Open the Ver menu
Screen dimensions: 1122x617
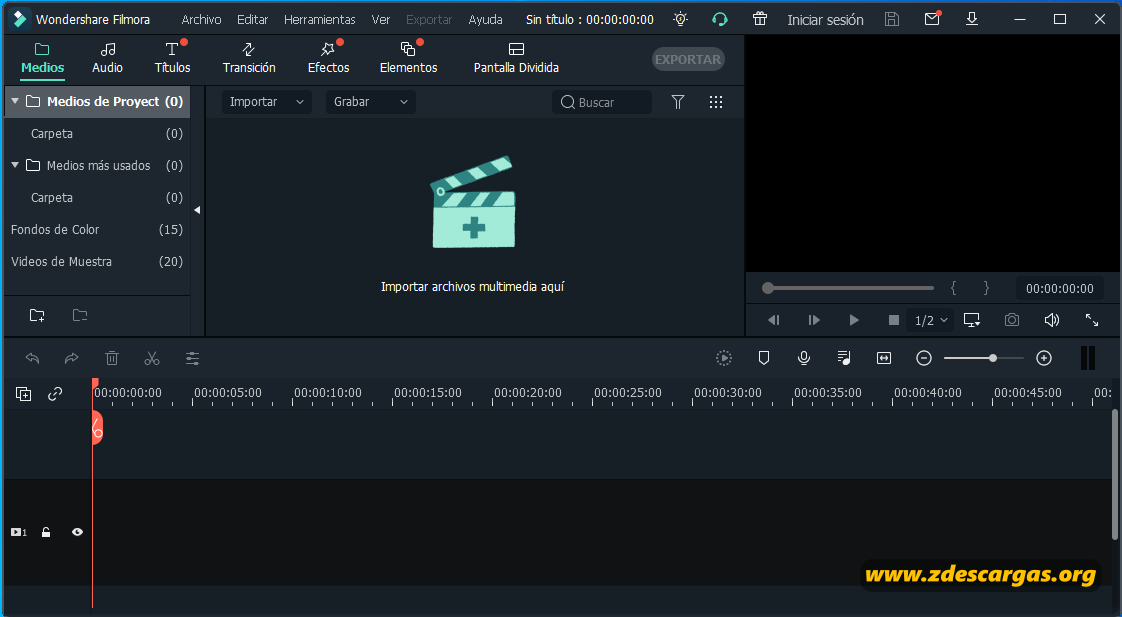click(381, 19)
